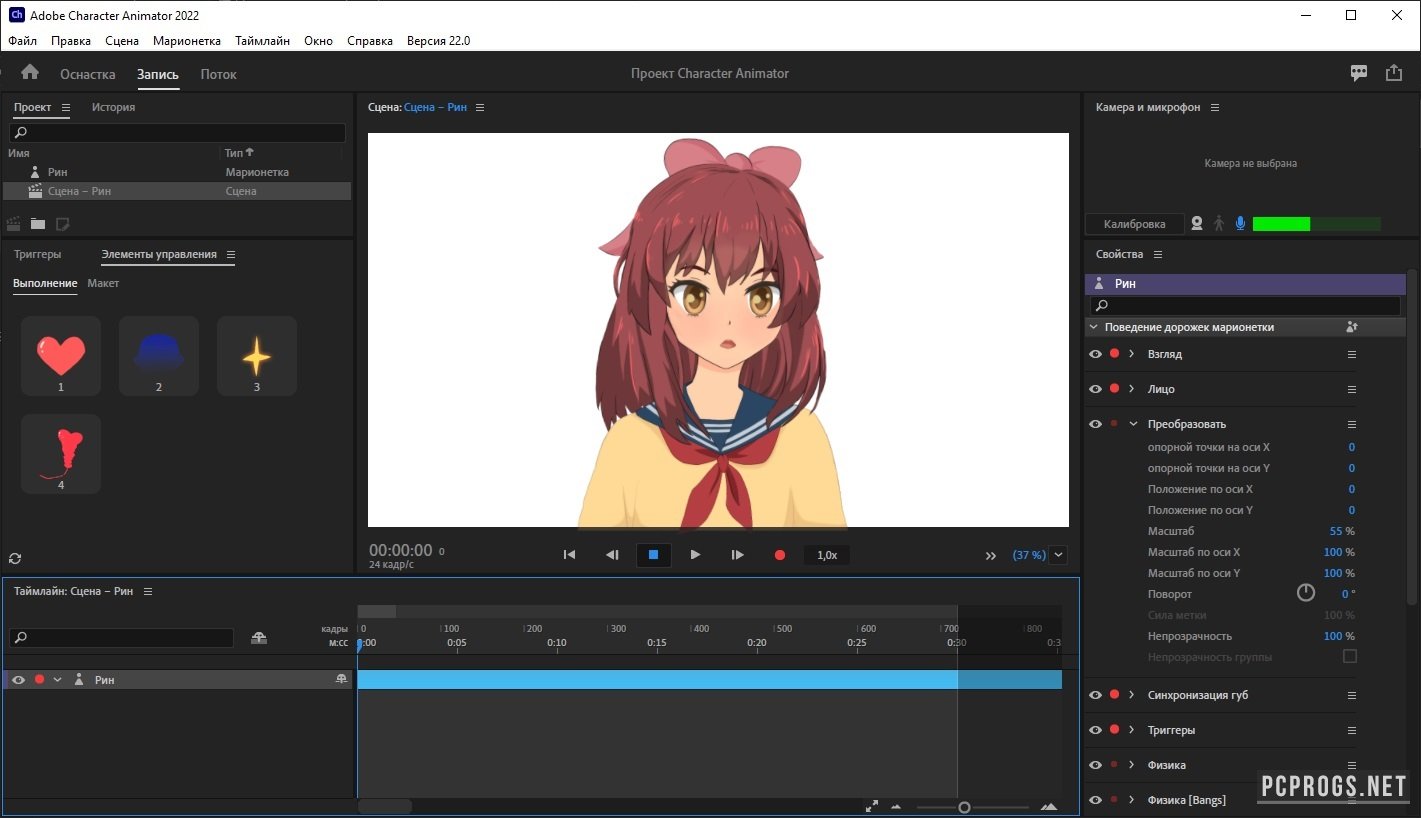
Task: Open the Взгляд behavior options menu
Action: point(1352,354)
